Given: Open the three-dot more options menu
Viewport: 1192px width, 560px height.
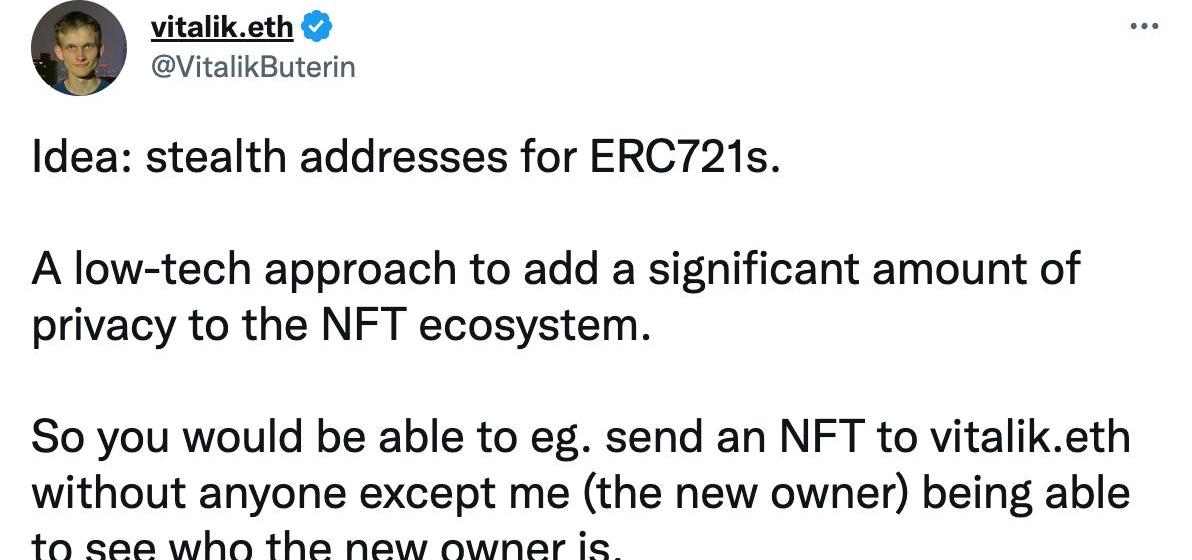Looking at the screenshot, I should pos(1144,27).
